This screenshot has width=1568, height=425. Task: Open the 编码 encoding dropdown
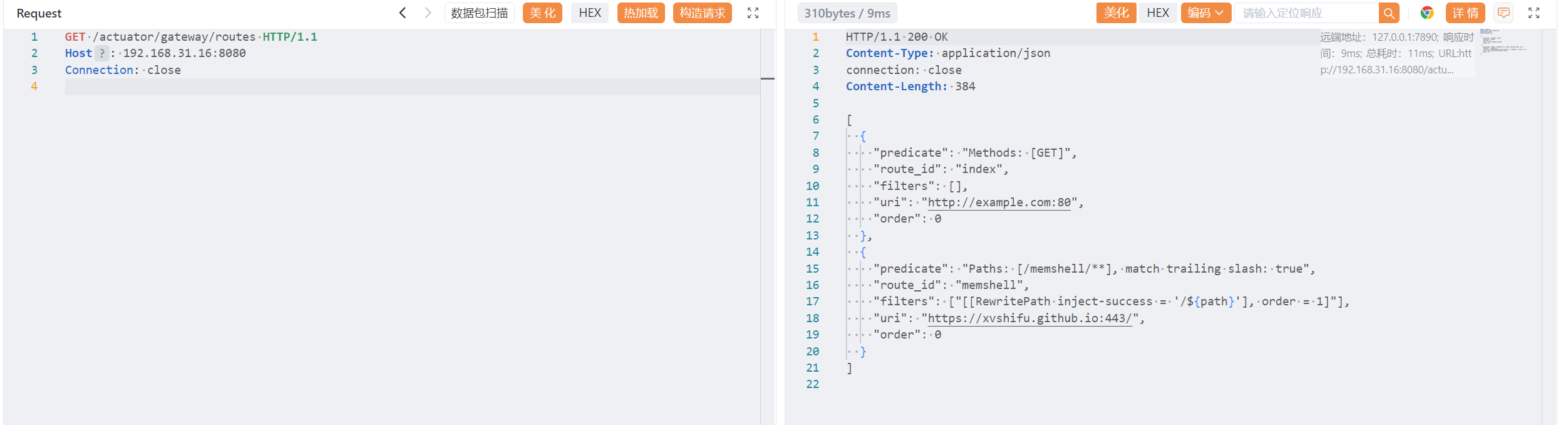click(x=1205, y=13)
